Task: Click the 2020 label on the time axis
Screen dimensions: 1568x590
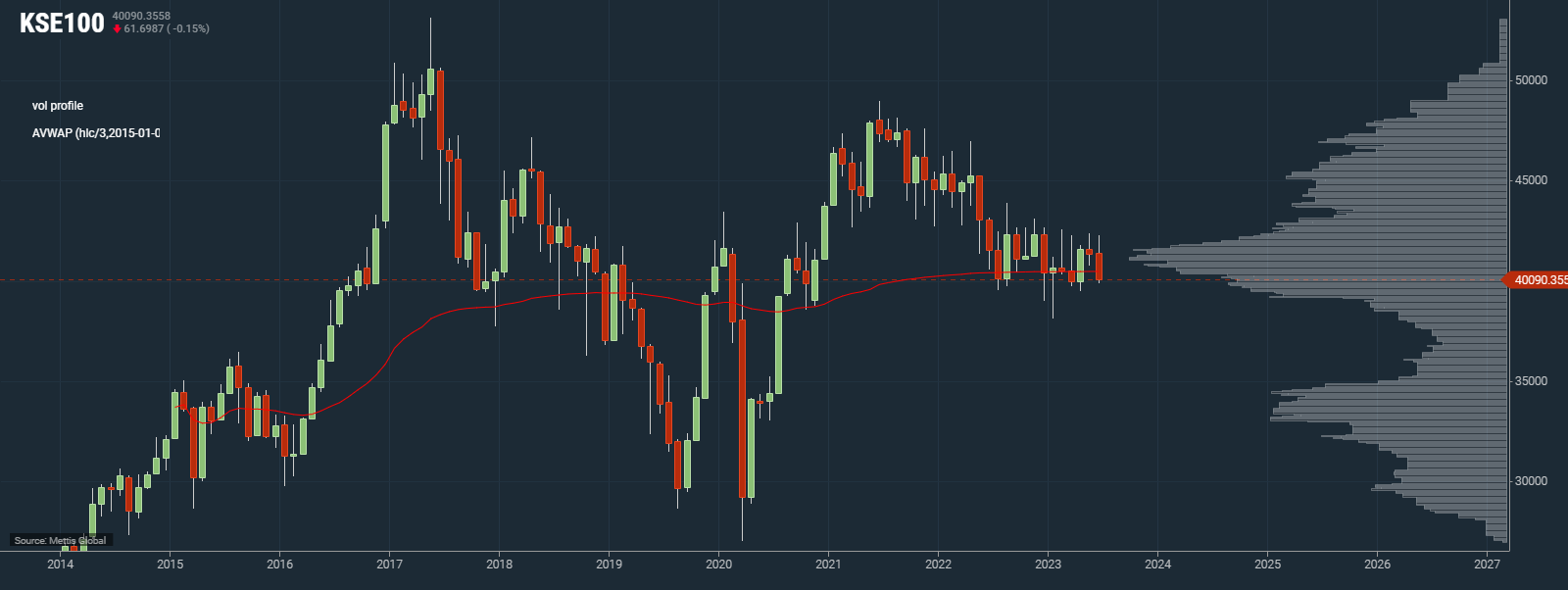Action: point(719,564)
